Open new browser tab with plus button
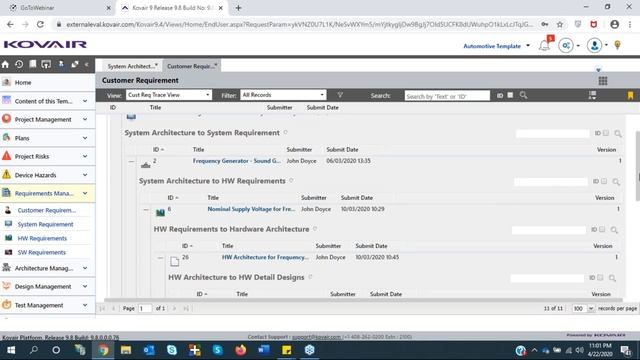Image resolution: width=640 pixels, height=360 pixels. coord(238,8)
